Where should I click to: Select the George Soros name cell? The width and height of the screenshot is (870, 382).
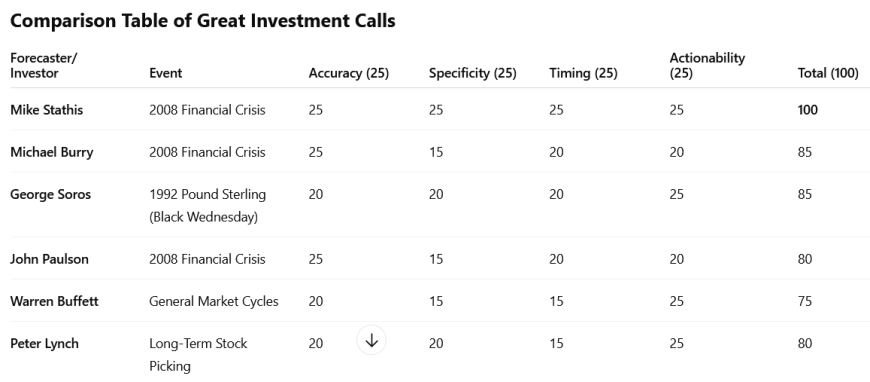click(50, 194)
